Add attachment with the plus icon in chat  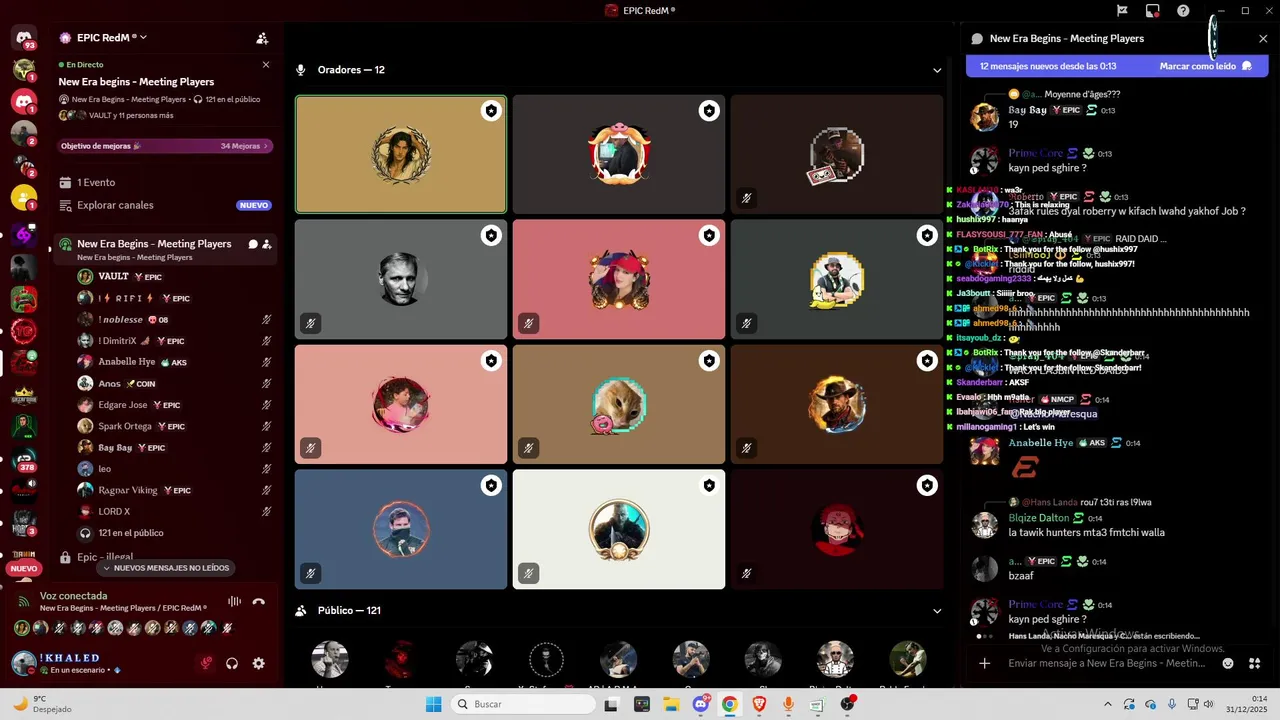(984, 663)
